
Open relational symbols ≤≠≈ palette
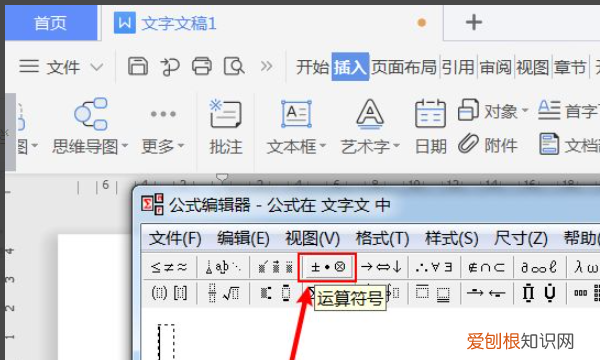(169, 267)
